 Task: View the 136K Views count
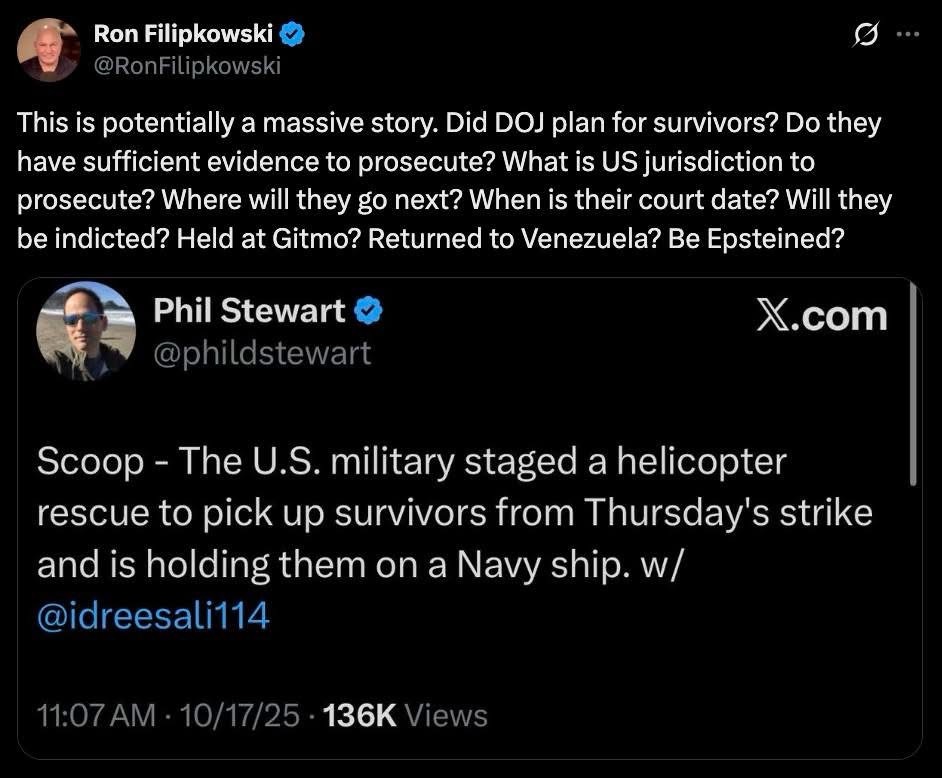point(404,715)
